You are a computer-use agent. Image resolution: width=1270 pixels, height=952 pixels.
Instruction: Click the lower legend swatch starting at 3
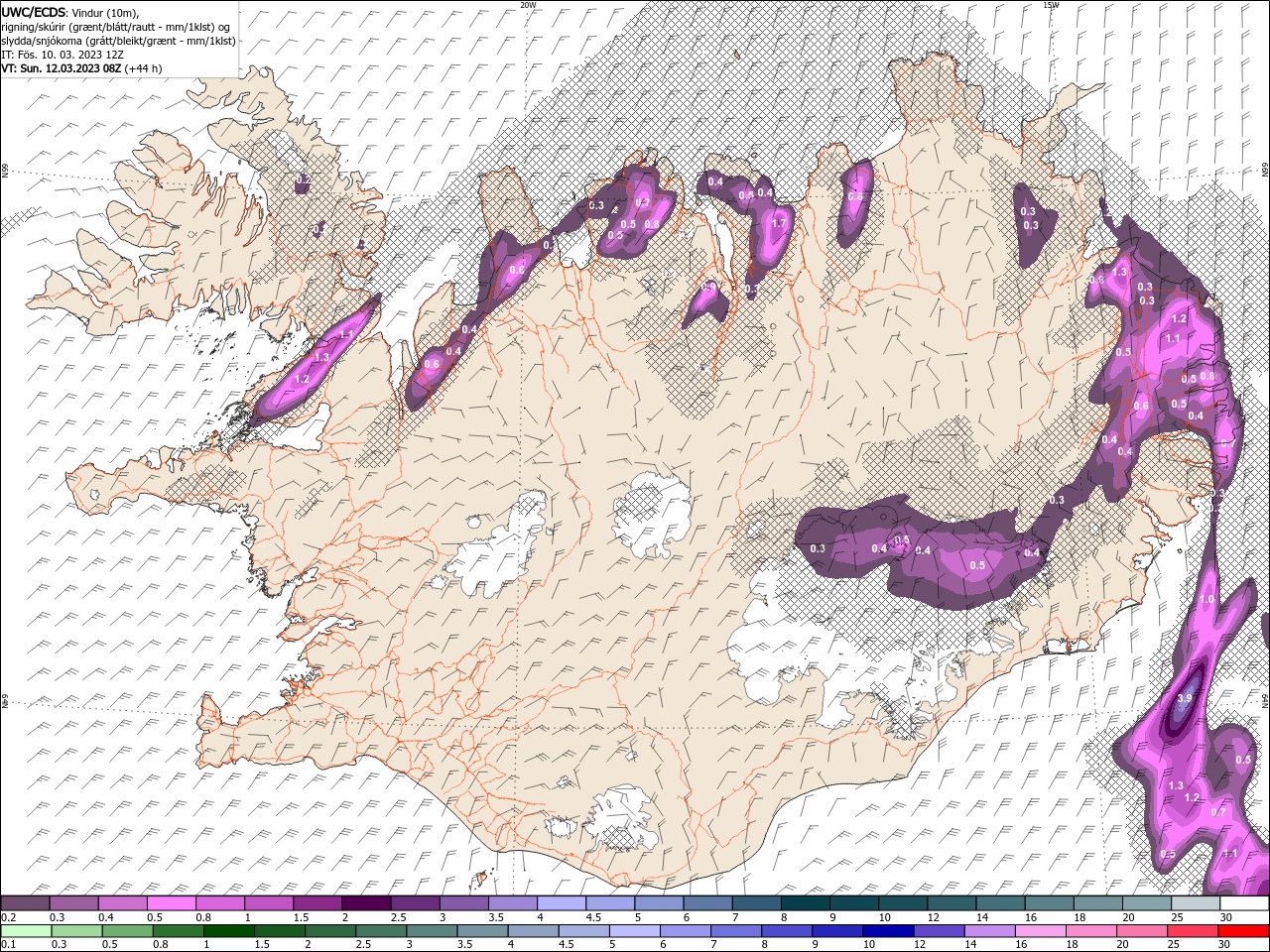click(x=431, y=931)
